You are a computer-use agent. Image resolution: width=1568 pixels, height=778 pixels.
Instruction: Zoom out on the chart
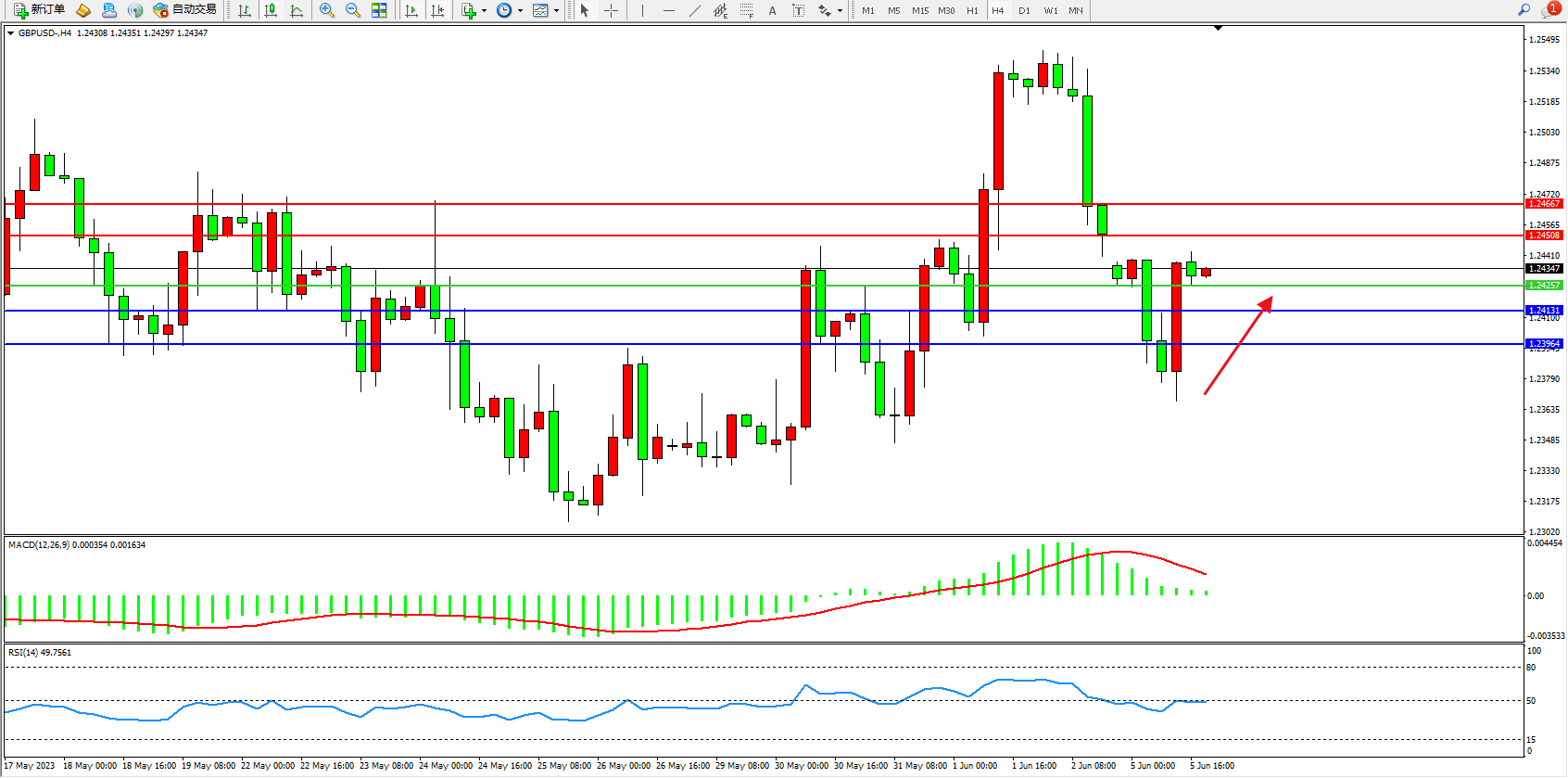352,10
